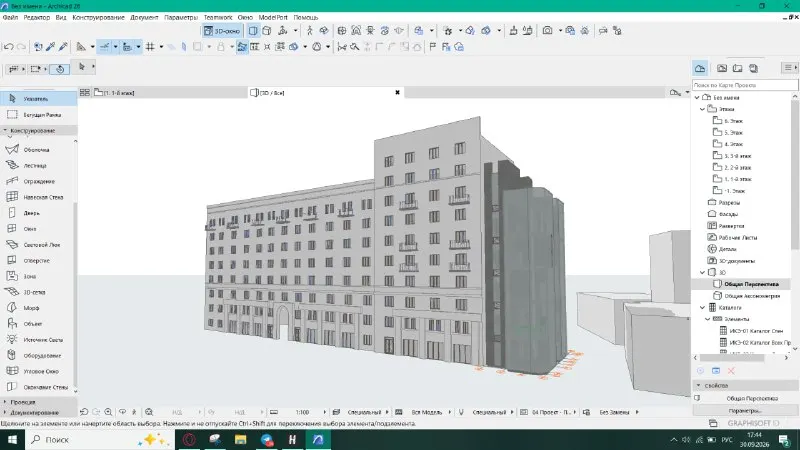Select the Указатель tool in the toolbox
Image resolution: width=800 pixels, height=450 pixels.
[x=38, y=98]
